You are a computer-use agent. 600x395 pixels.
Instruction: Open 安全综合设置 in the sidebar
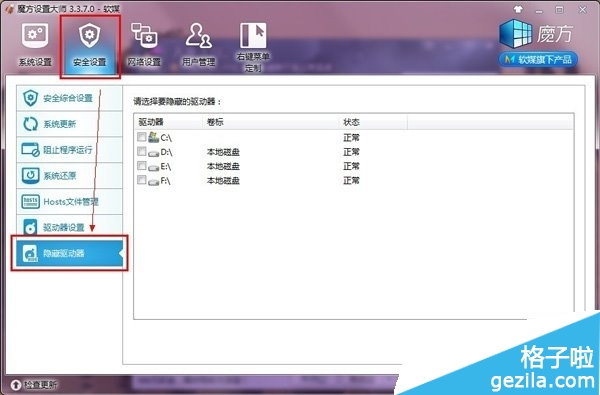pyautogui.click(x=69, y=98)
